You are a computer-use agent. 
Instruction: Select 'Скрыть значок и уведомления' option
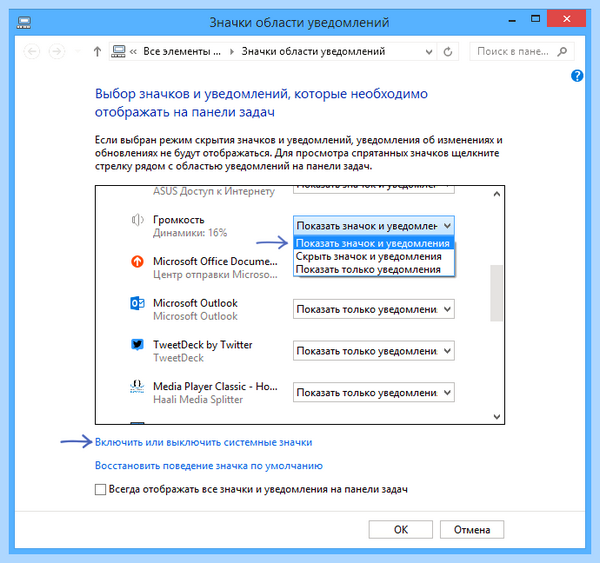click(373, 256)
